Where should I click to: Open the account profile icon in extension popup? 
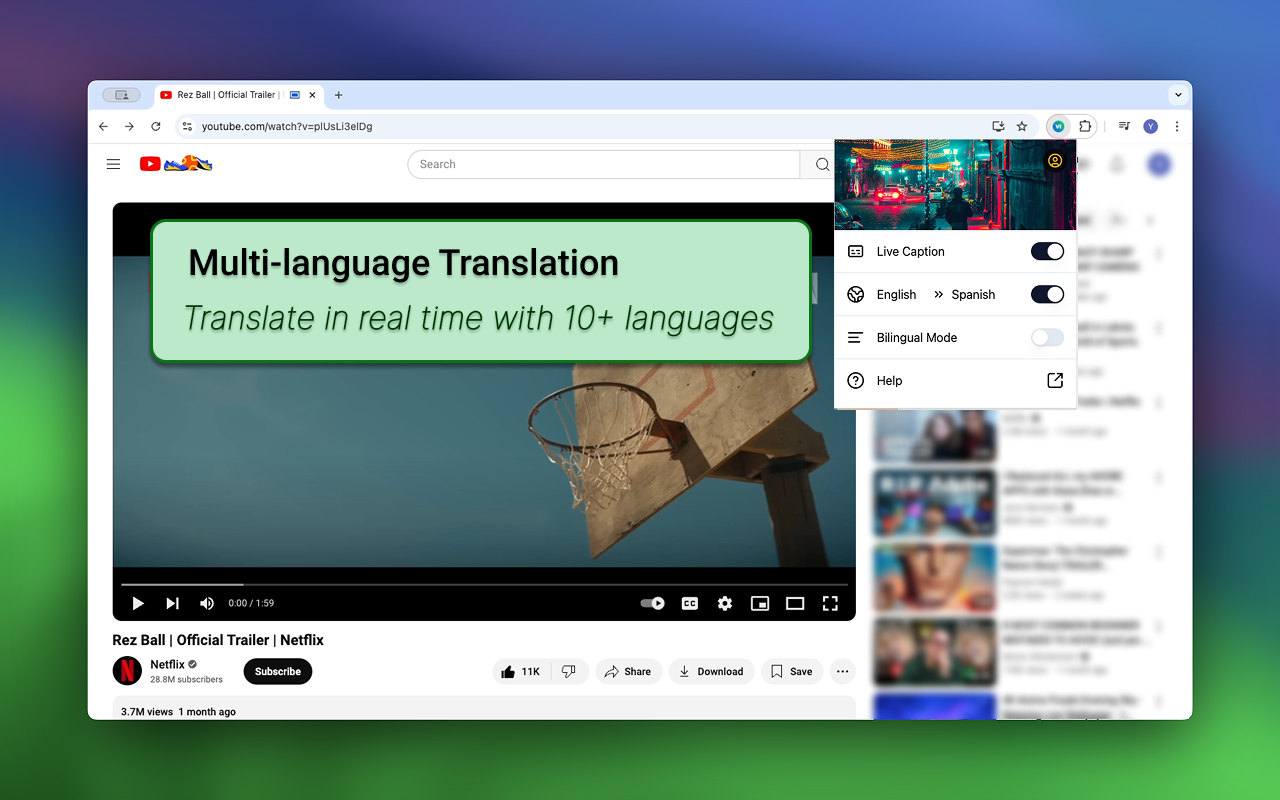pos(1054,161)
